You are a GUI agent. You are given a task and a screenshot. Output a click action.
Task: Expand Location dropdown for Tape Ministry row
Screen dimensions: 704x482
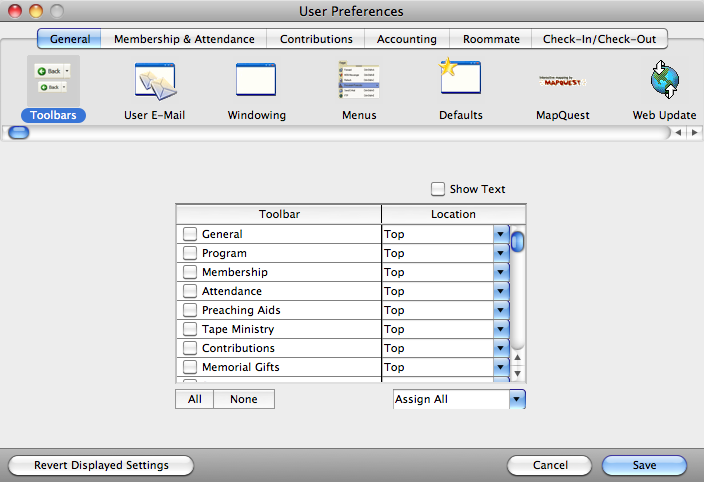pyautogui.click(x=501, y=329)
